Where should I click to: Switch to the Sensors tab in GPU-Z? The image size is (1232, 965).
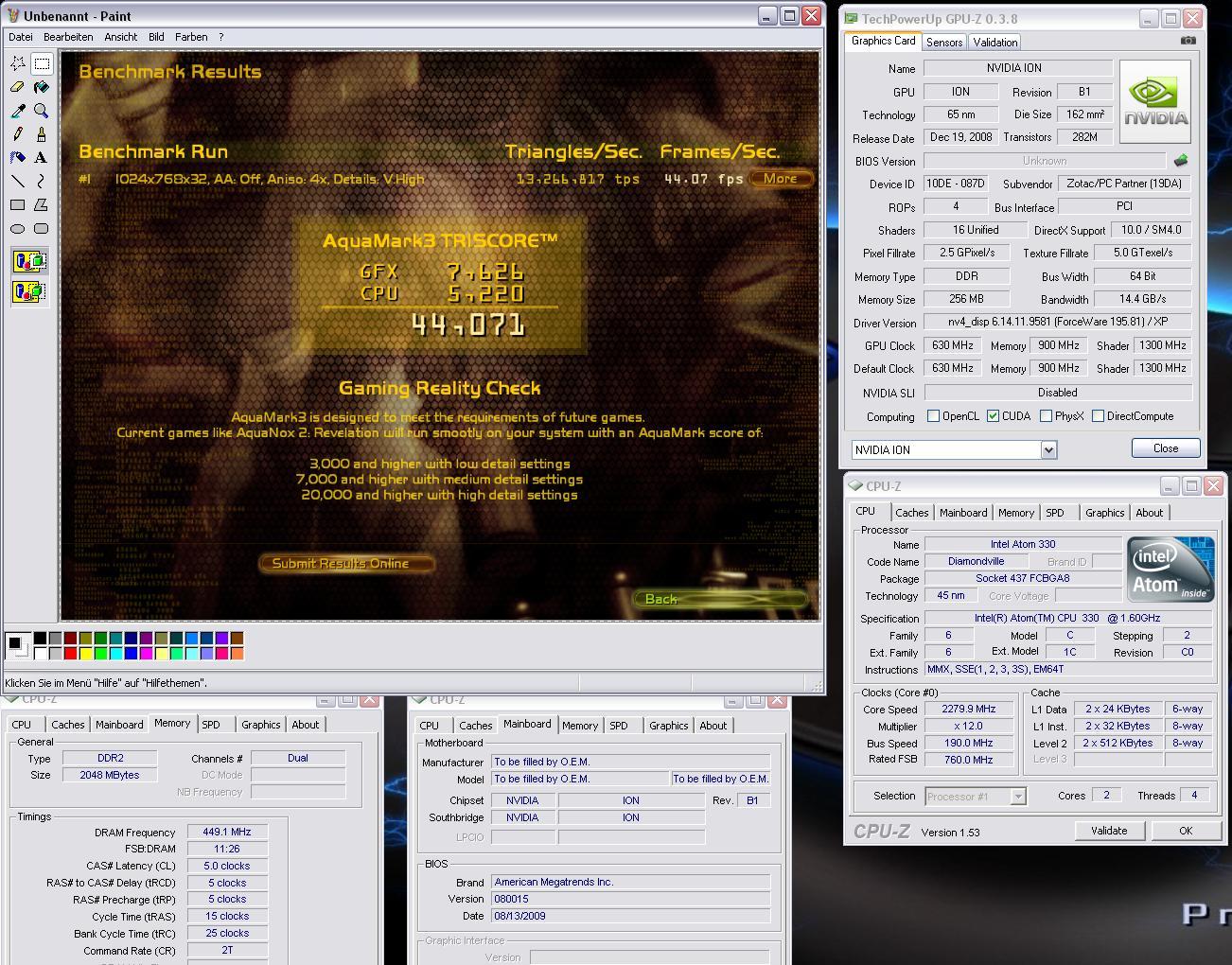click(x=944, y=43)
